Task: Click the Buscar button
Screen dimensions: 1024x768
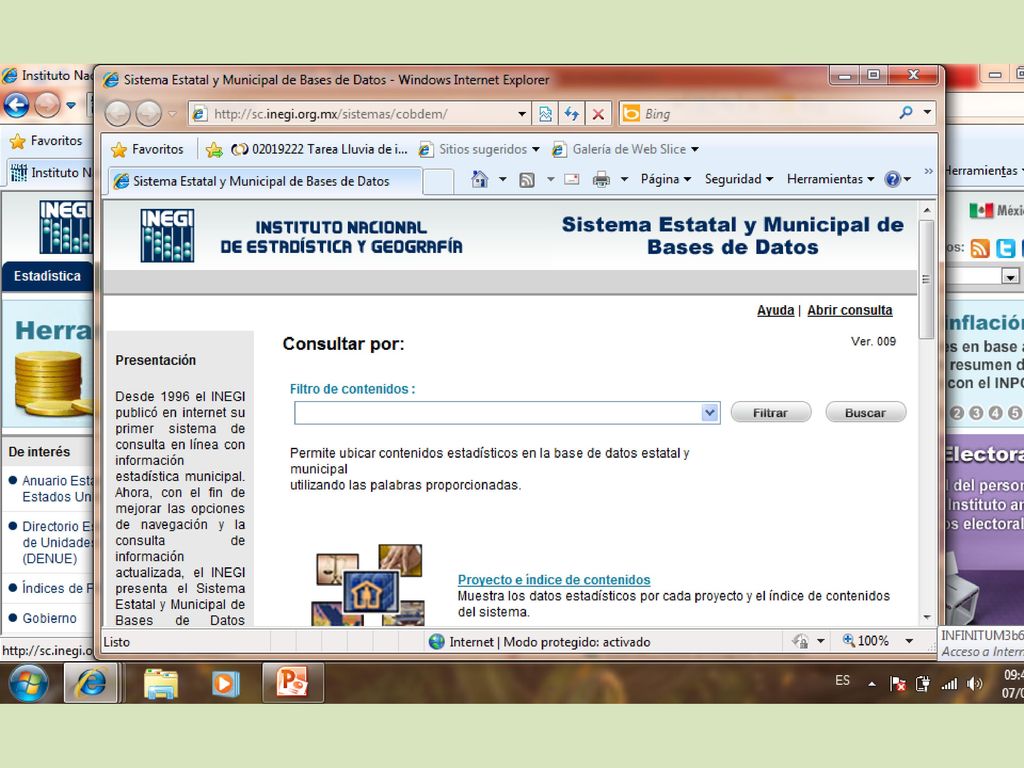Action: (x=865, y=413)
